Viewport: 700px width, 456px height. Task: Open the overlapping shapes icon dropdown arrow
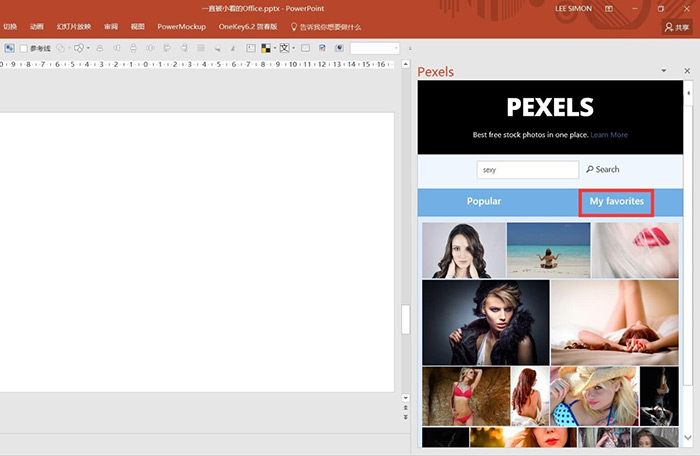[x=88, y=48]
